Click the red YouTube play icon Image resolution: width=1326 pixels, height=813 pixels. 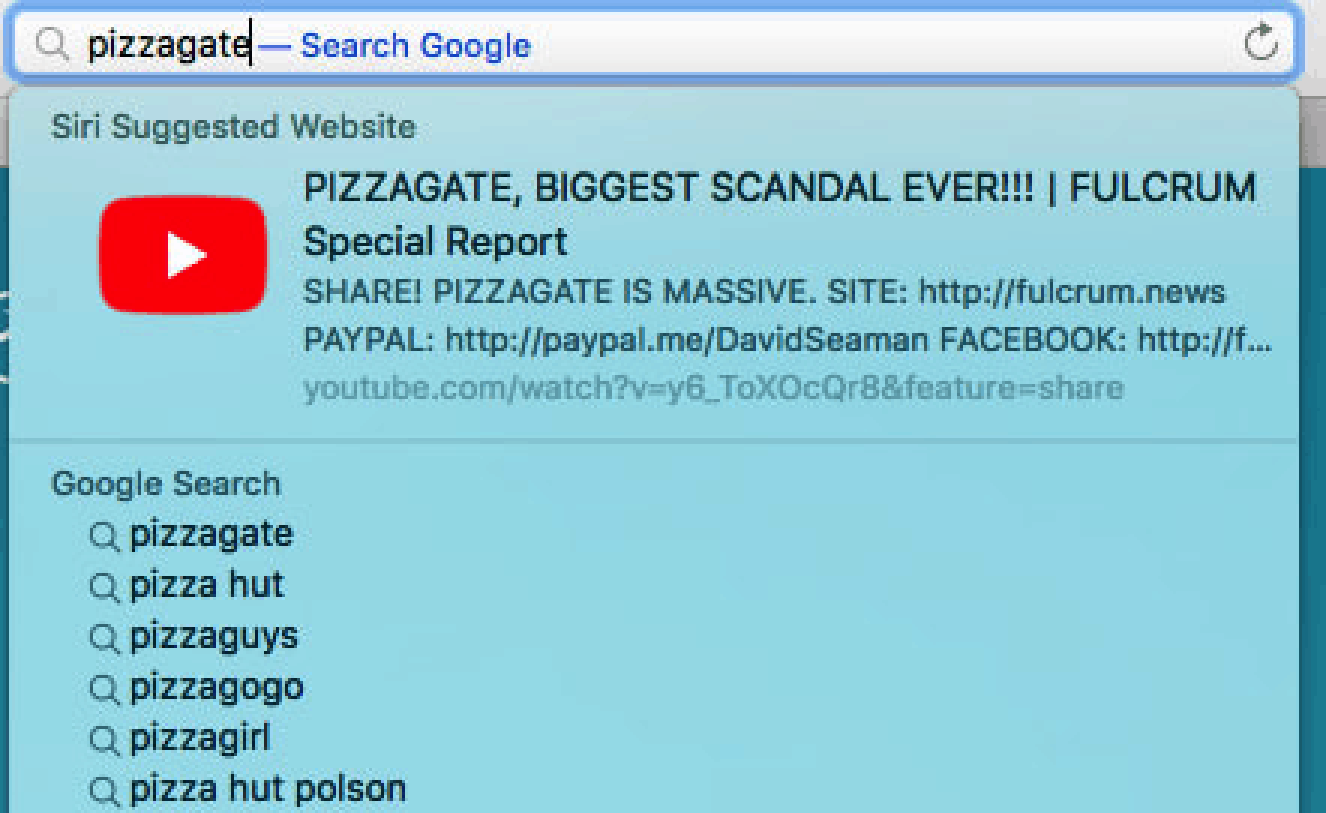click(x=182, y=255)
